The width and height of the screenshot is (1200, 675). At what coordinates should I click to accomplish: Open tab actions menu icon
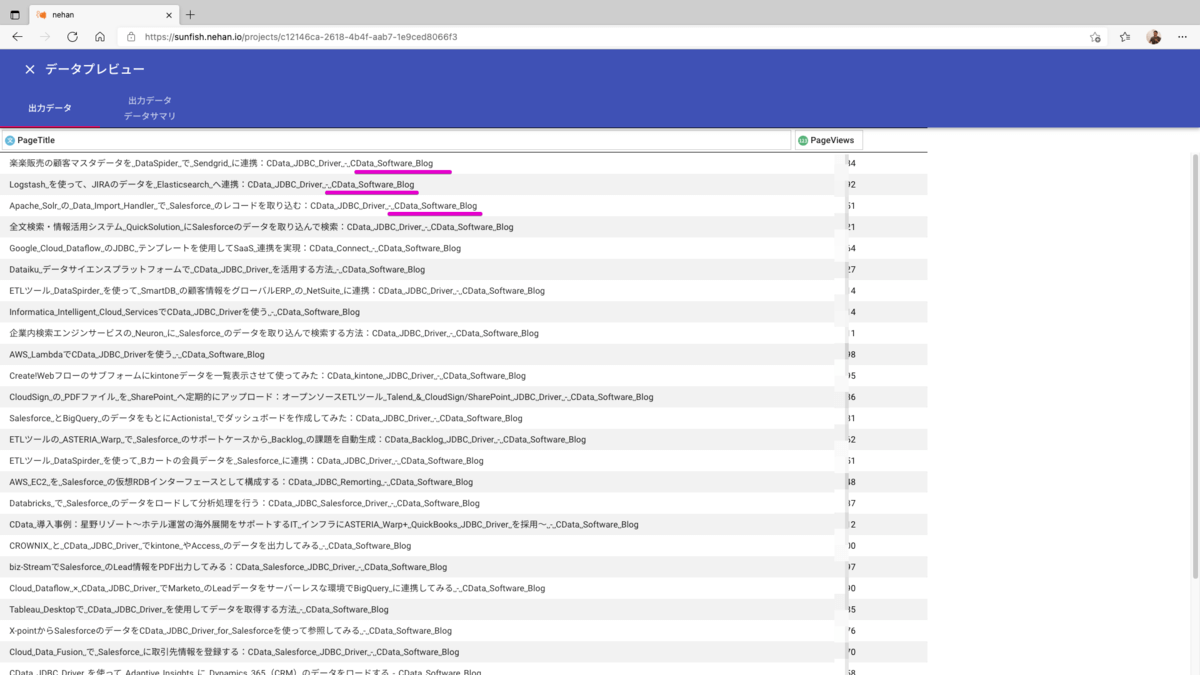coord(15,15)
